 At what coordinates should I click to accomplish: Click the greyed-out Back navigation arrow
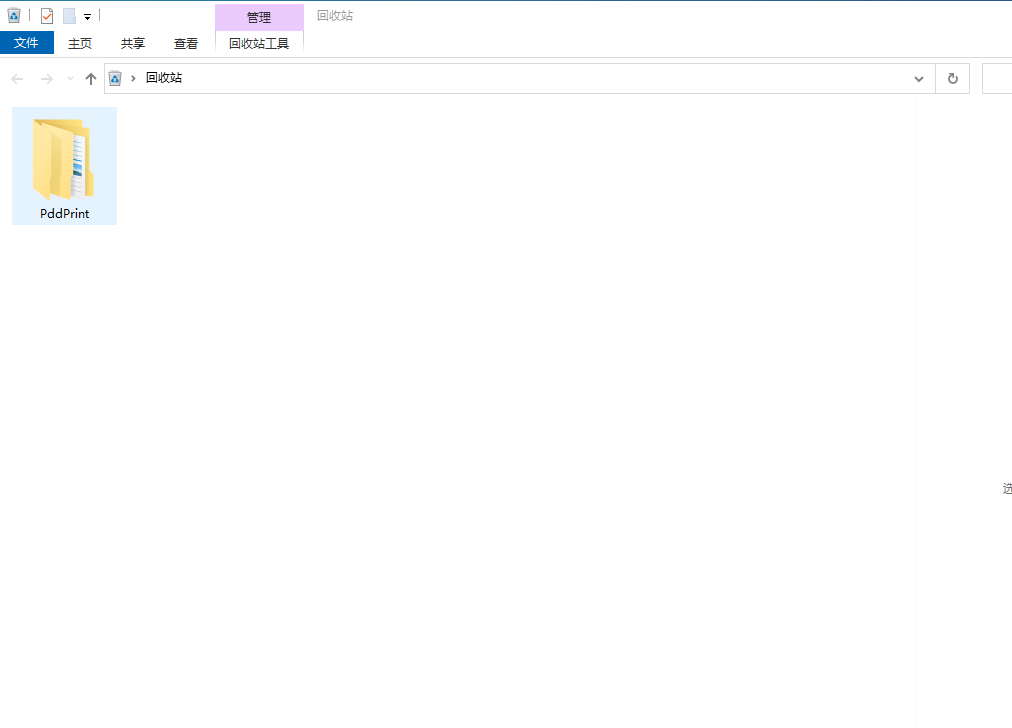[x=17, y=79]
